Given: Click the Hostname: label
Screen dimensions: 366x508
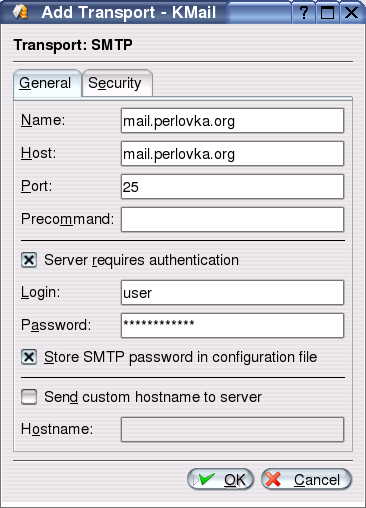Looking at the screenshot, I should click(x=57, y=429).
